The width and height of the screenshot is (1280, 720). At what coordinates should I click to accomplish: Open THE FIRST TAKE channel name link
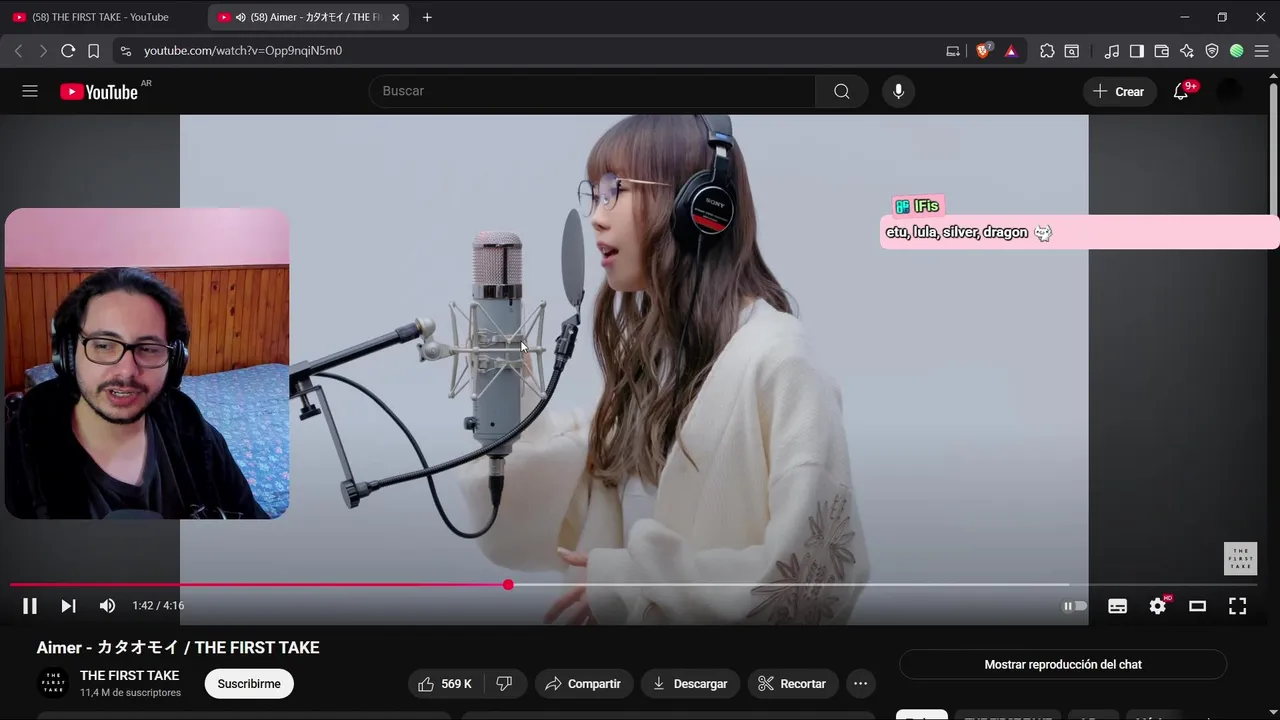click(x=130, y=676)
